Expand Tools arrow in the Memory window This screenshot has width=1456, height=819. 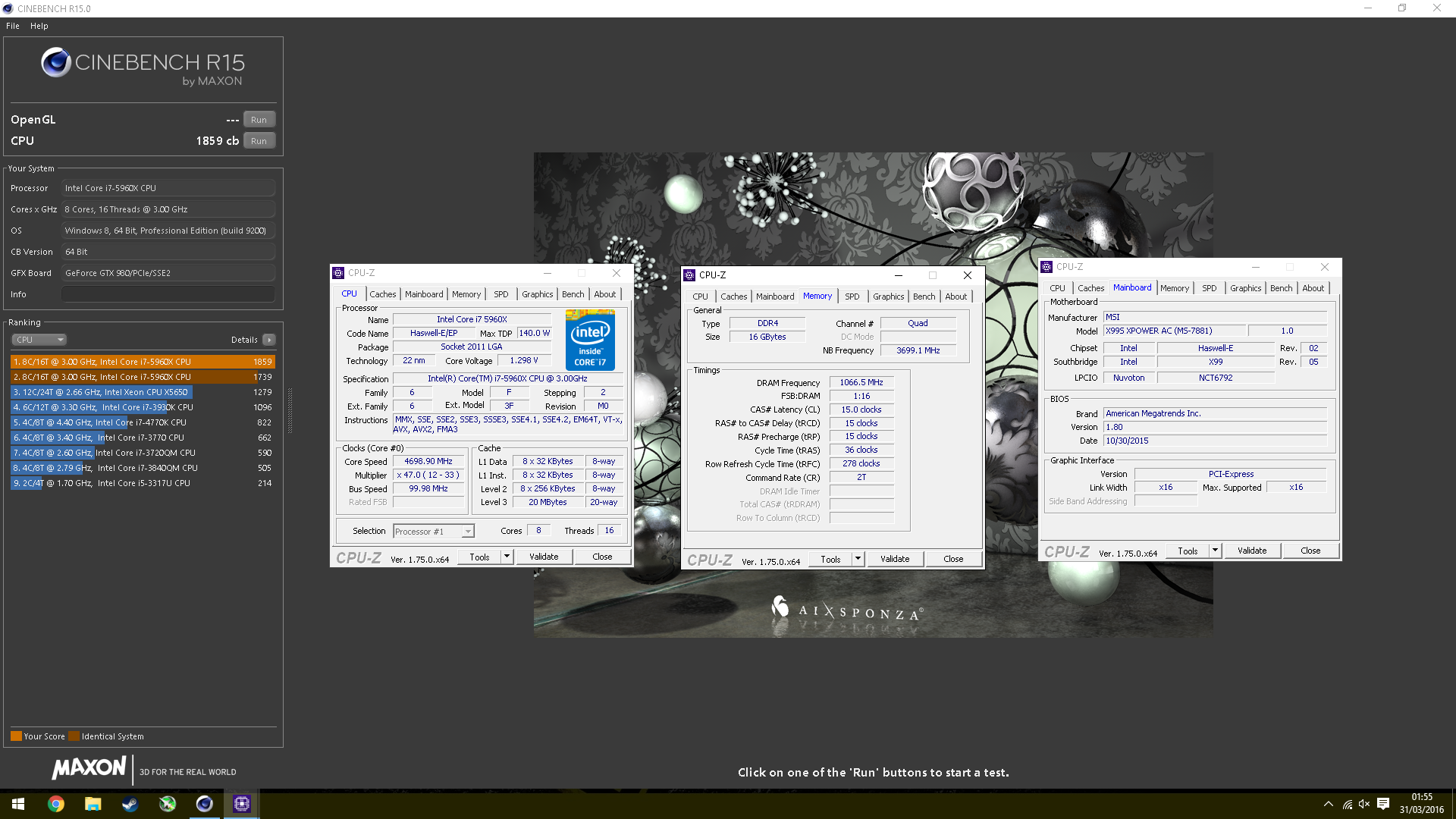click(x=858, y=559)
